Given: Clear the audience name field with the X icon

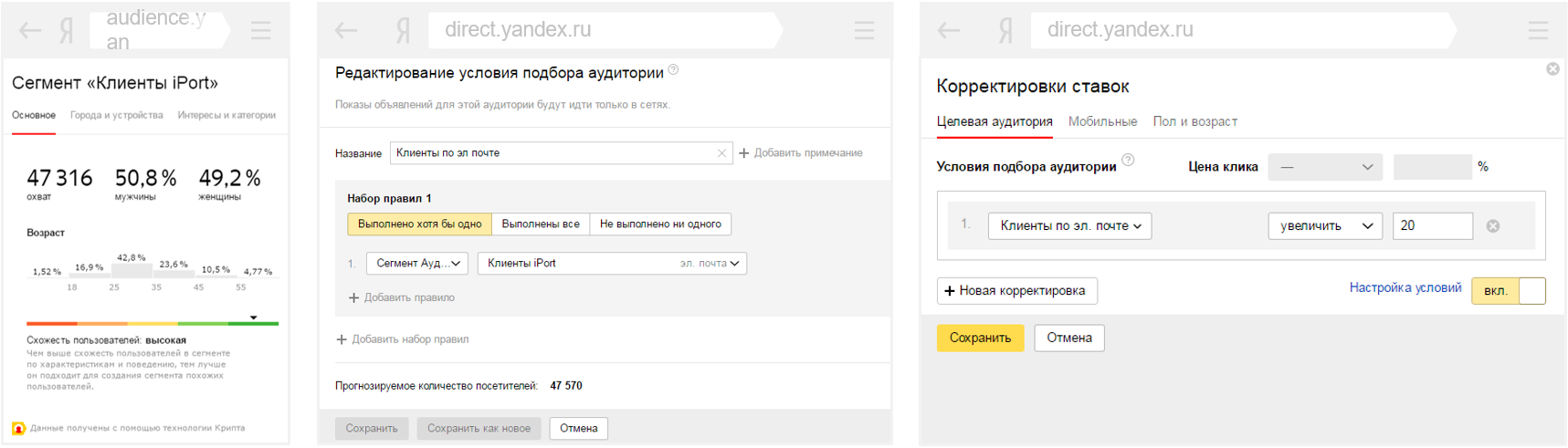Looking at the screenshot, I should (721, 153).
